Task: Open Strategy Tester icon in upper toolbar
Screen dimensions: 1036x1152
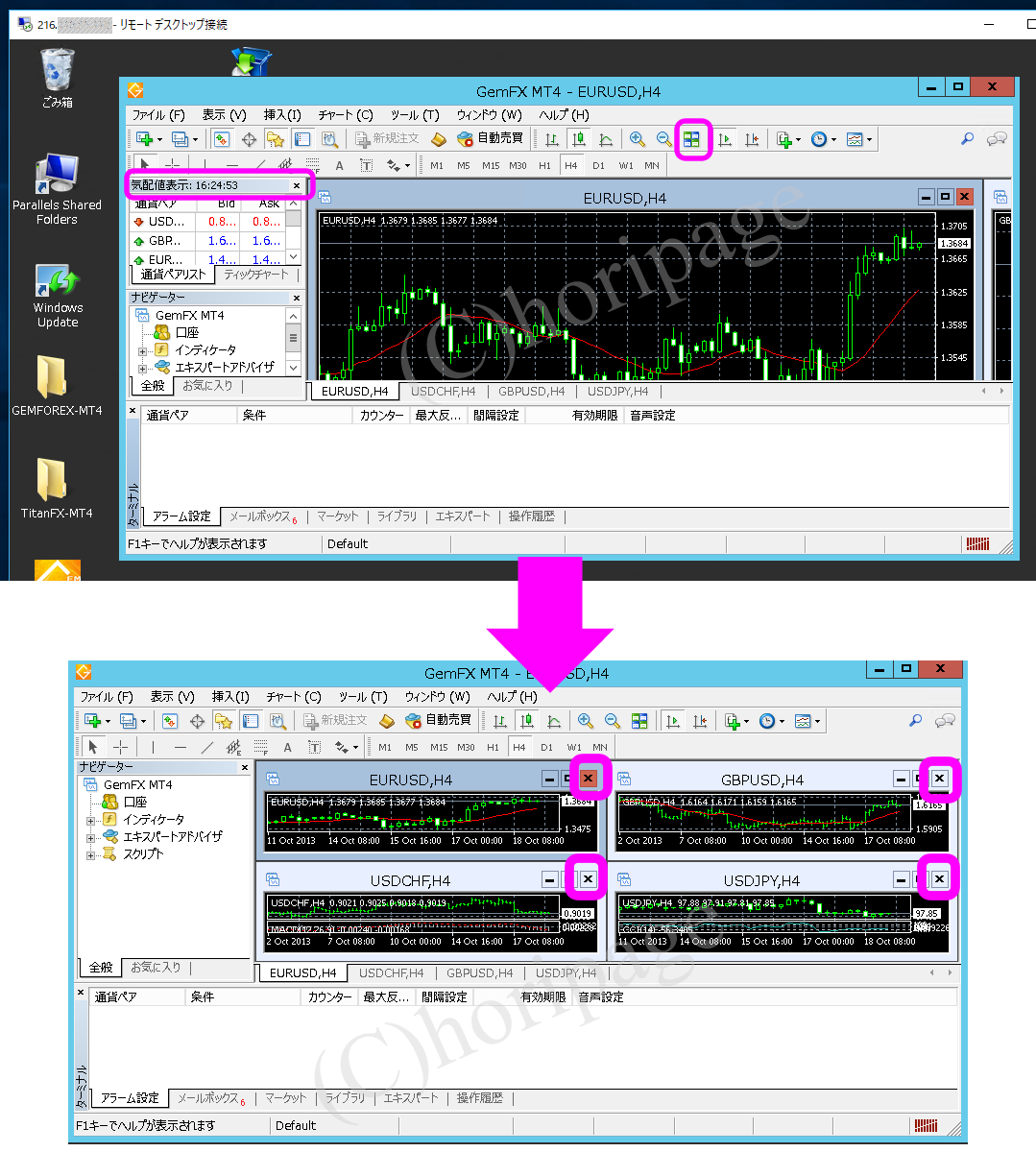Action: point(329,139)
